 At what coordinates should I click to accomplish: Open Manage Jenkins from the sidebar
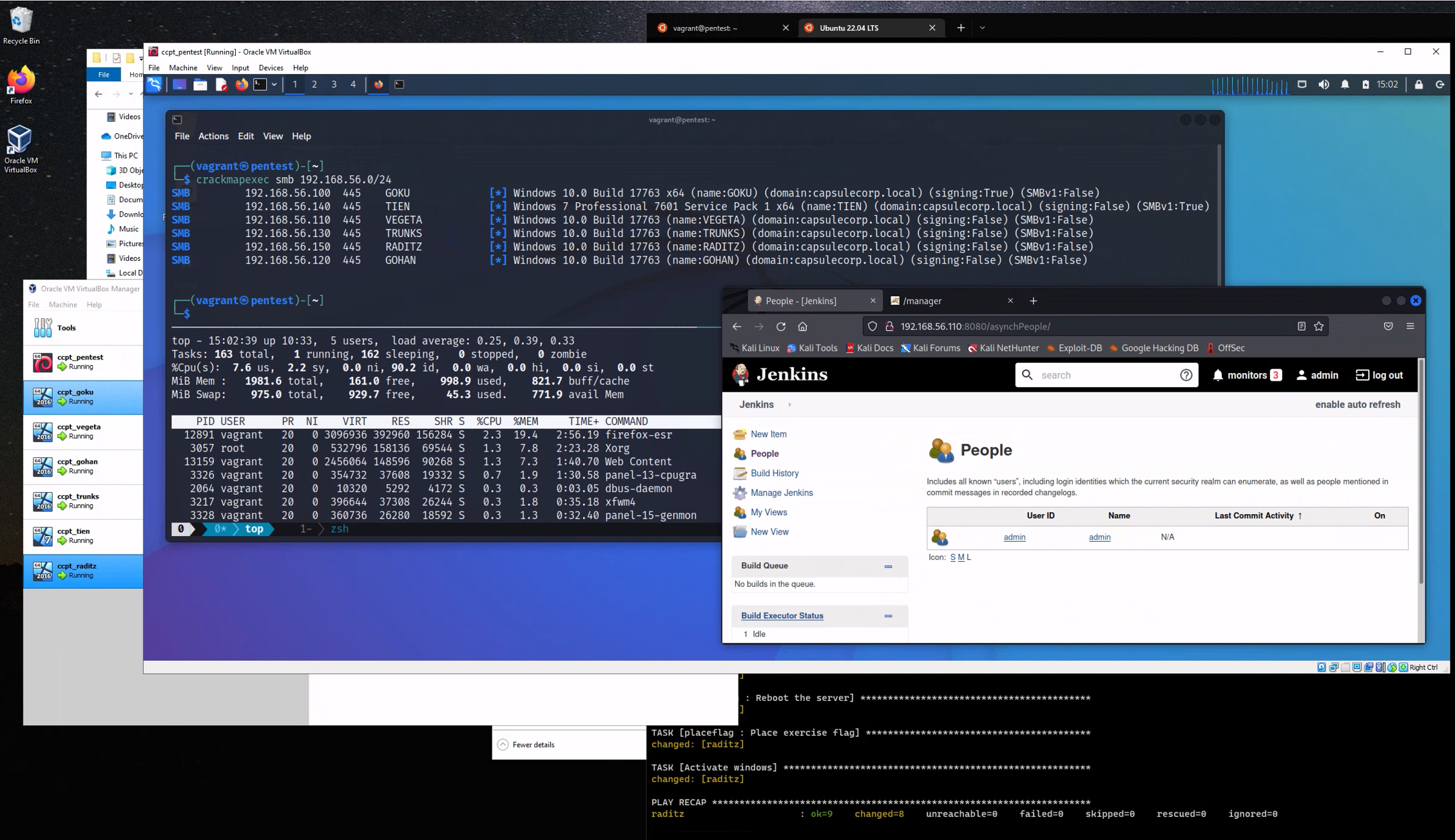click(781, 493)
